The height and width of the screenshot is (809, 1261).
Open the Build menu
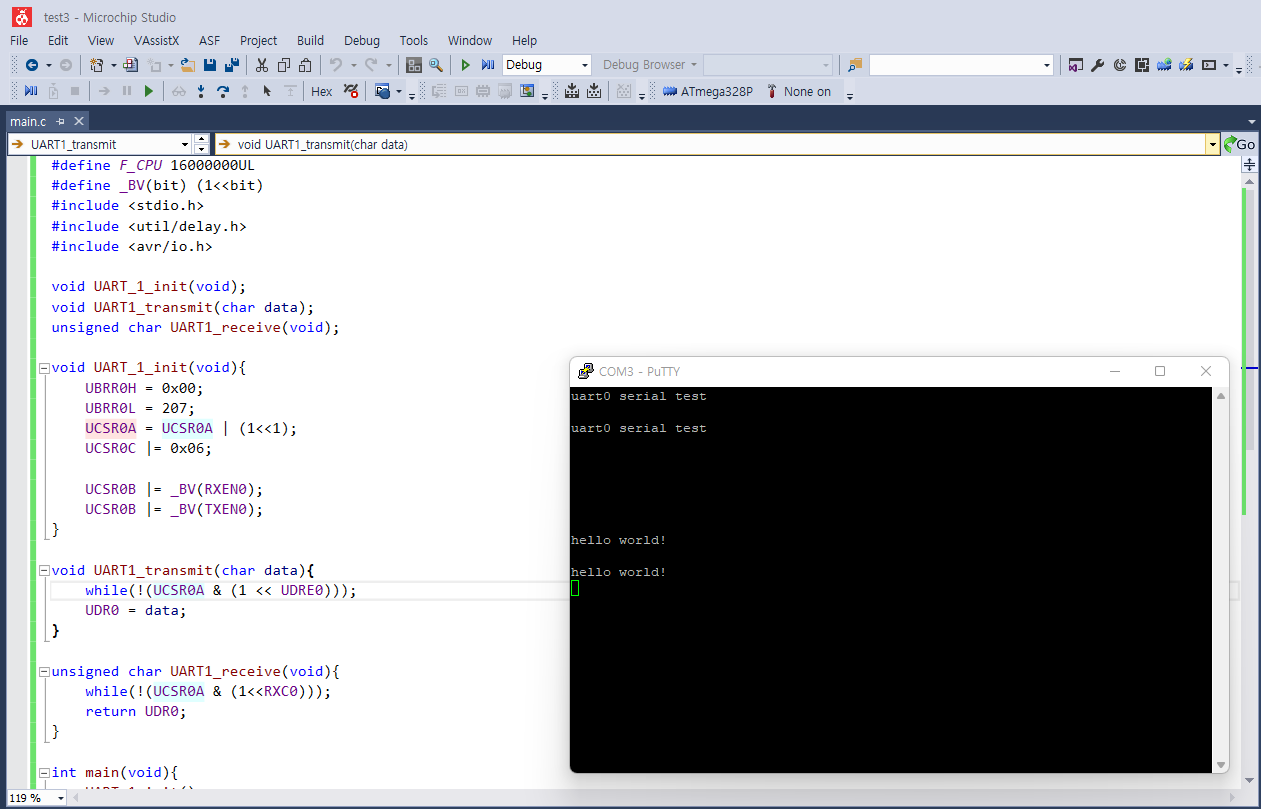click(310, 40)
